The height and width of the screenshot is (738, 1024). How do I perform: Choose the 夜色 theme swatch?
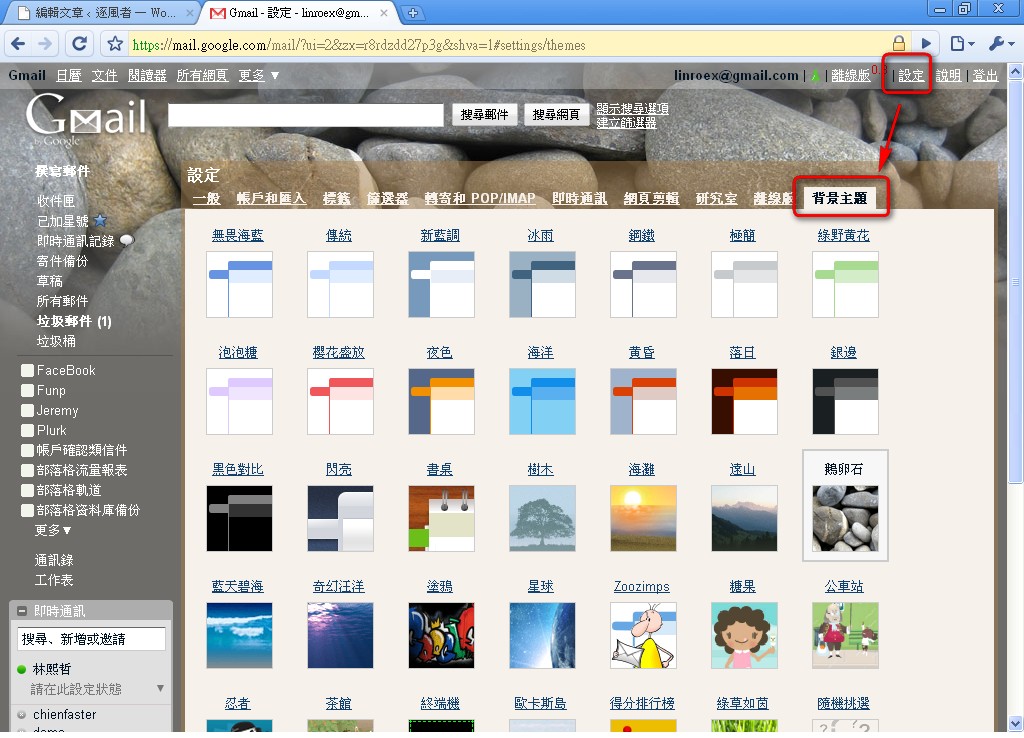(441, 401)
